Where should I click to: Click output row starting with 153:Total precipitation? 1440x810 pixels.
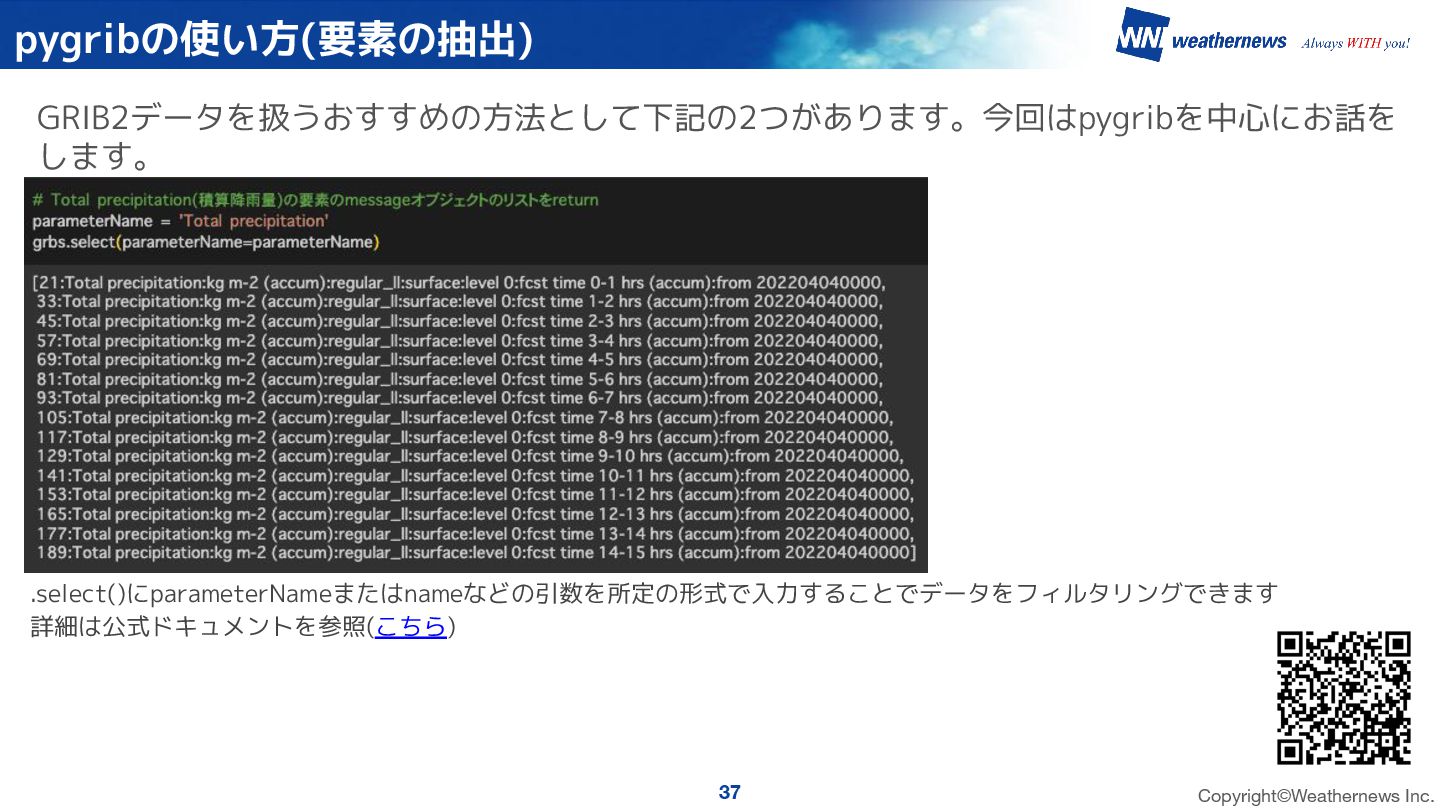tap(475, 494)
